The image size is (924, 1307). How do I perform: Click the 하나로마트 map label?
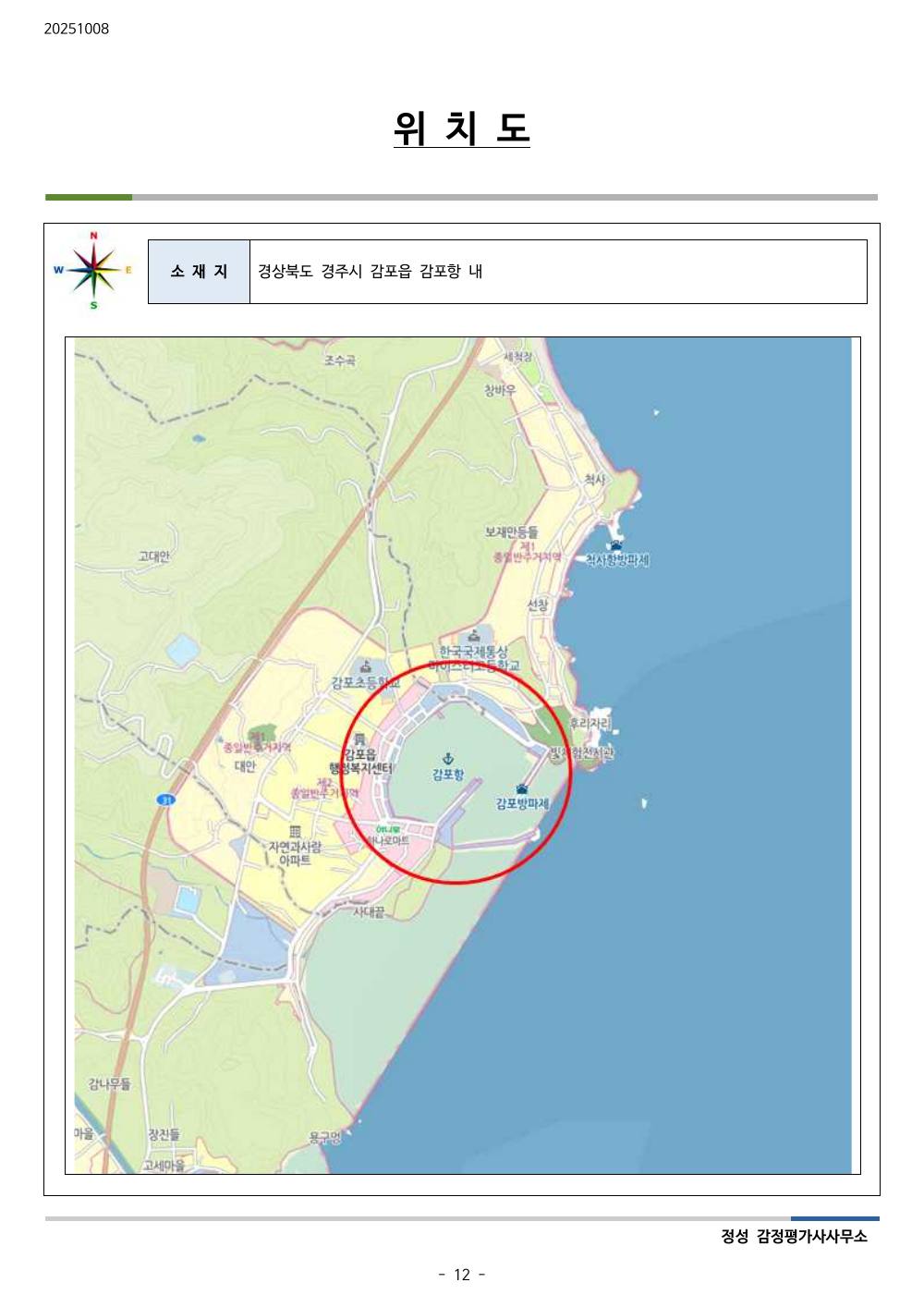click(x=388, y=841)
